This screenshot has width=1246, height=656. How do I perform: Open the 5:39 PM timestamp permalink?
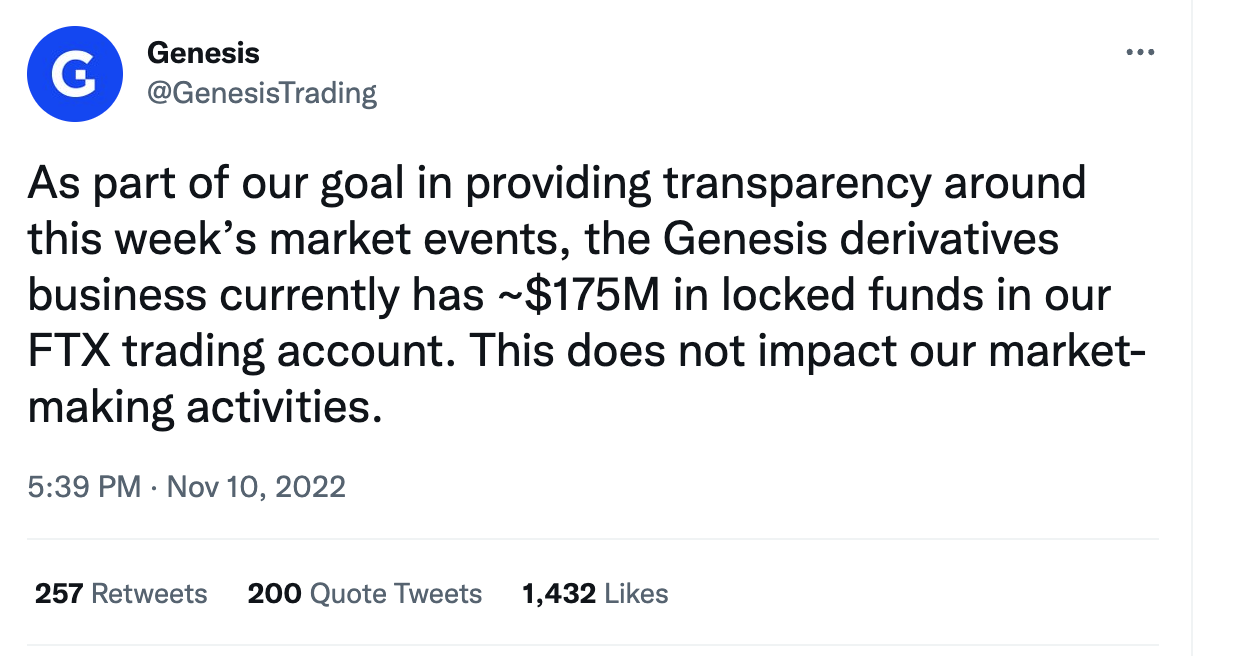84,487
